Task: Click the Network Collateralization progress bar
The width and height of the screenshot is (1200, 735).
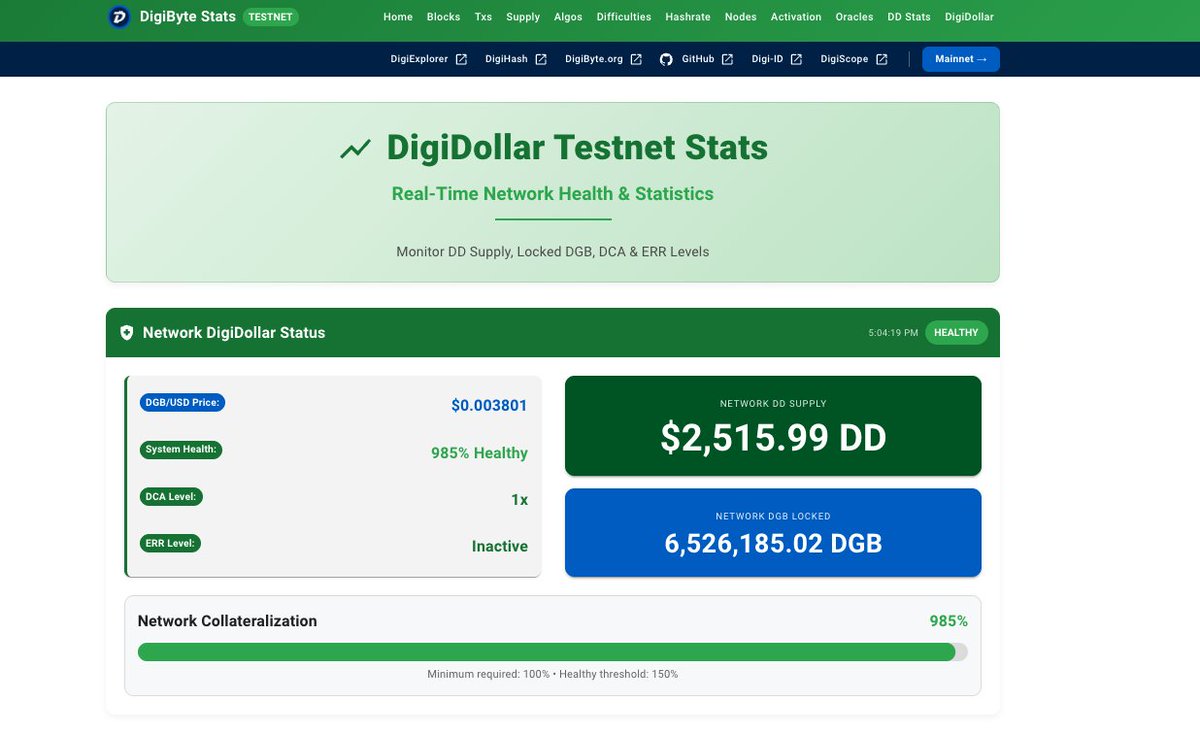Action: pos(553,652)
